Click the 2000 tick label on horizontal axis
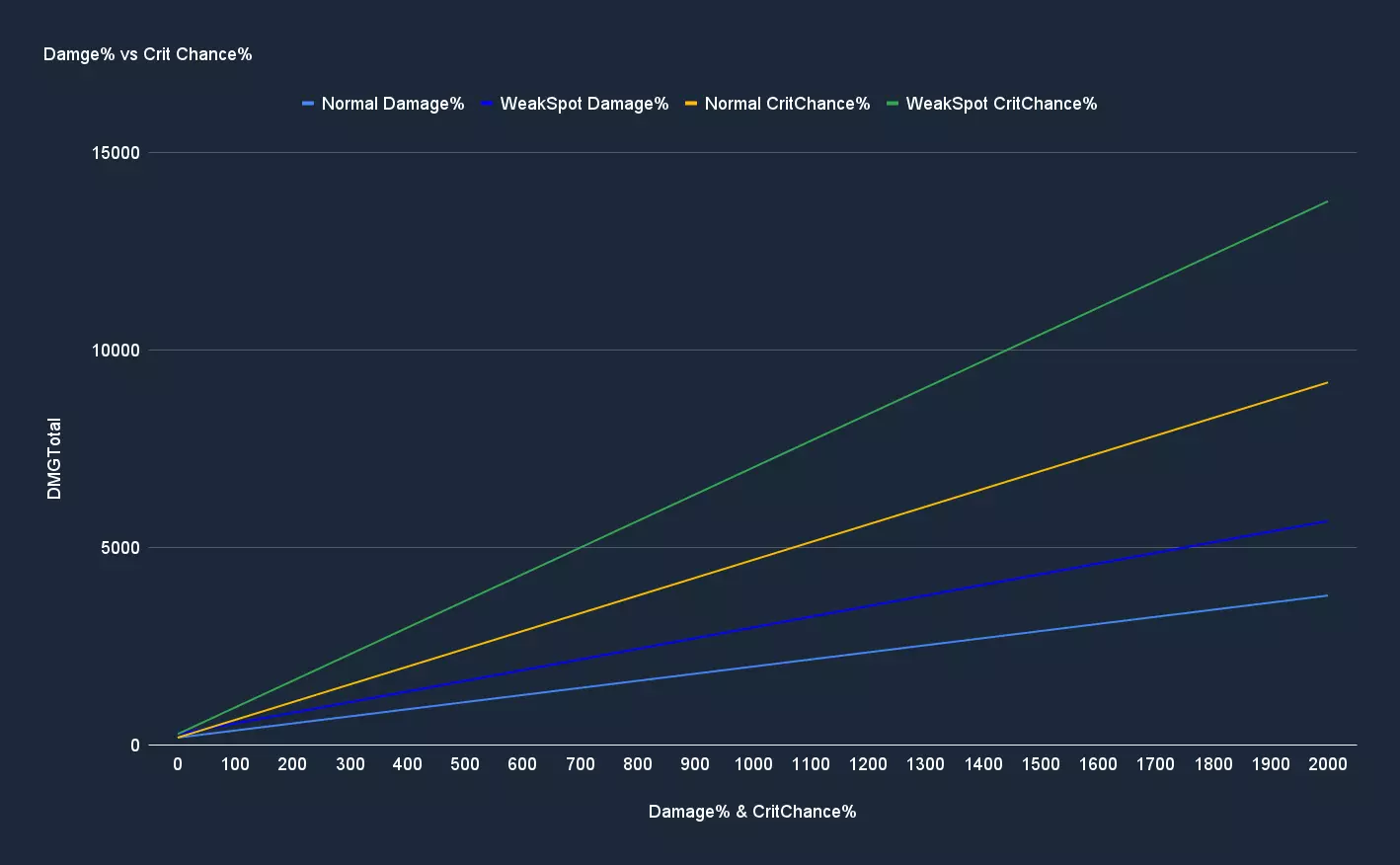This screenshot has height=865, width=1400. point(1327,764)
